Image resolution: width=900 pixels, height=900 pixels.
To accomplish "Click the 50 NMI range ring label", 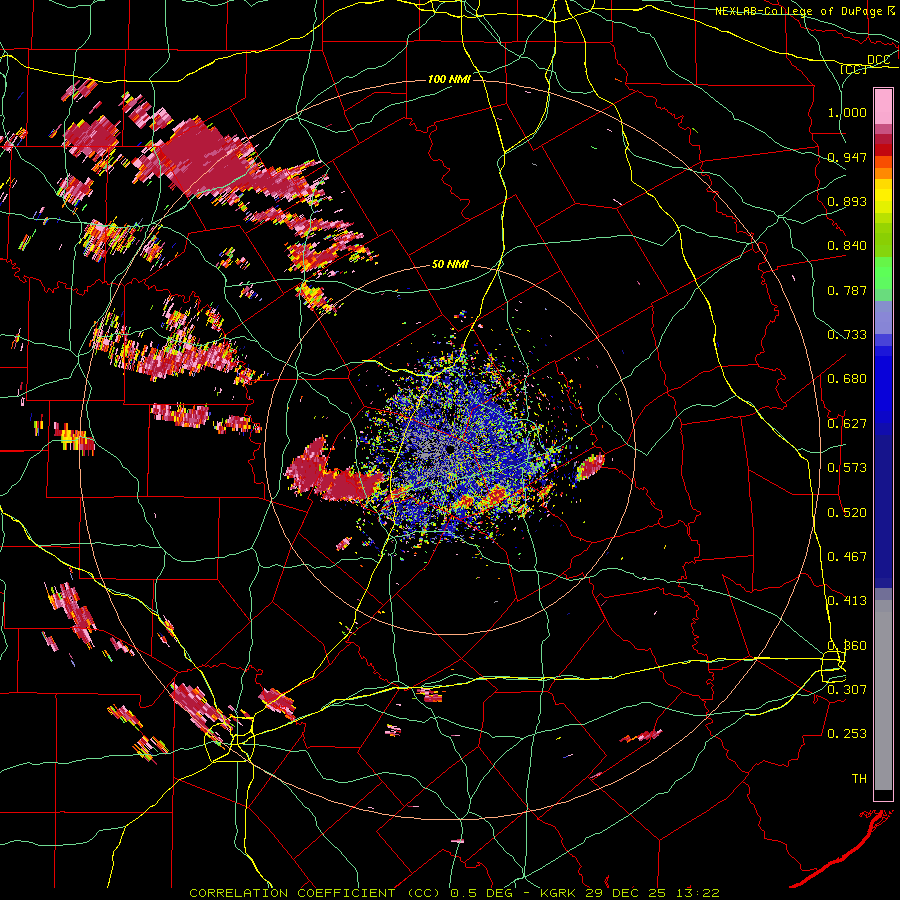I will [450, 265].
